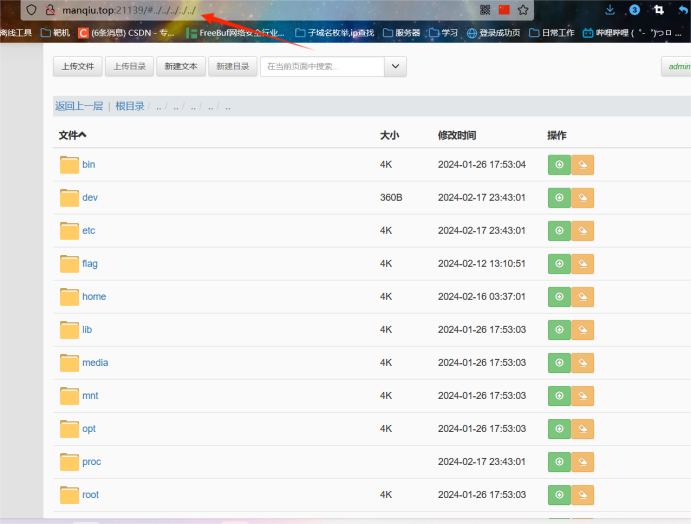
Task: Click the bookmark star in address bar
Action: 523,10
